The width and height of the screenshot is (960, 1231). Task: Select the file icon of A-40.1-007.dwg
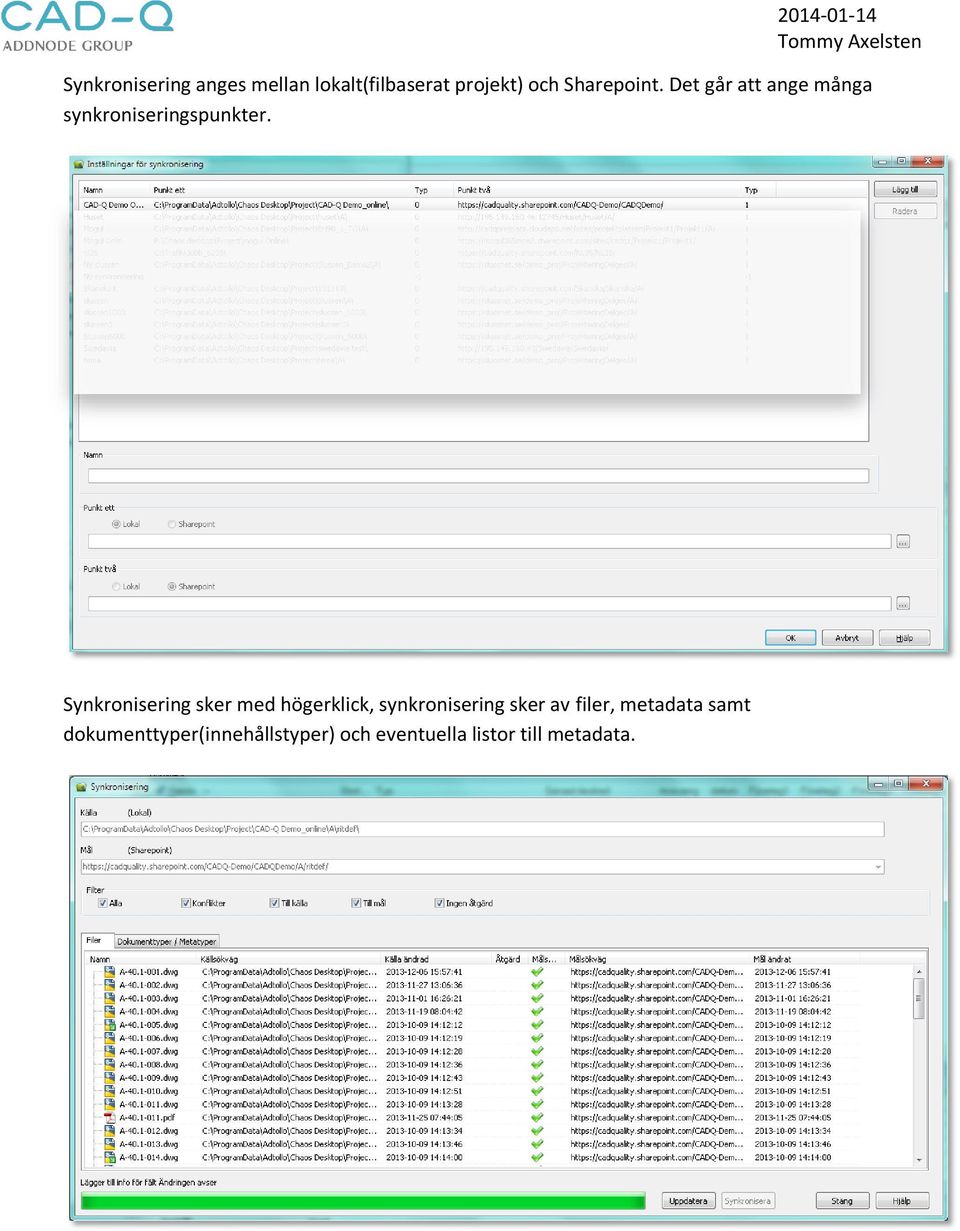coord(109,1051)
